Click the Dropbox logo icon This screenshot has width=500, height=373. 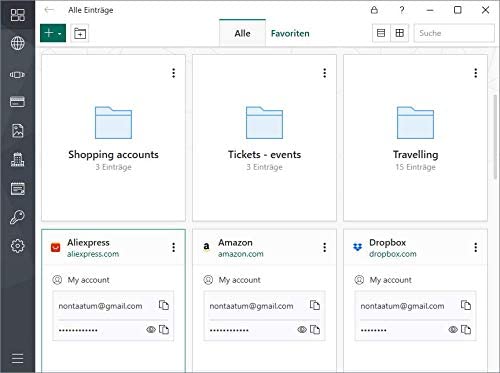click(357, 247)
